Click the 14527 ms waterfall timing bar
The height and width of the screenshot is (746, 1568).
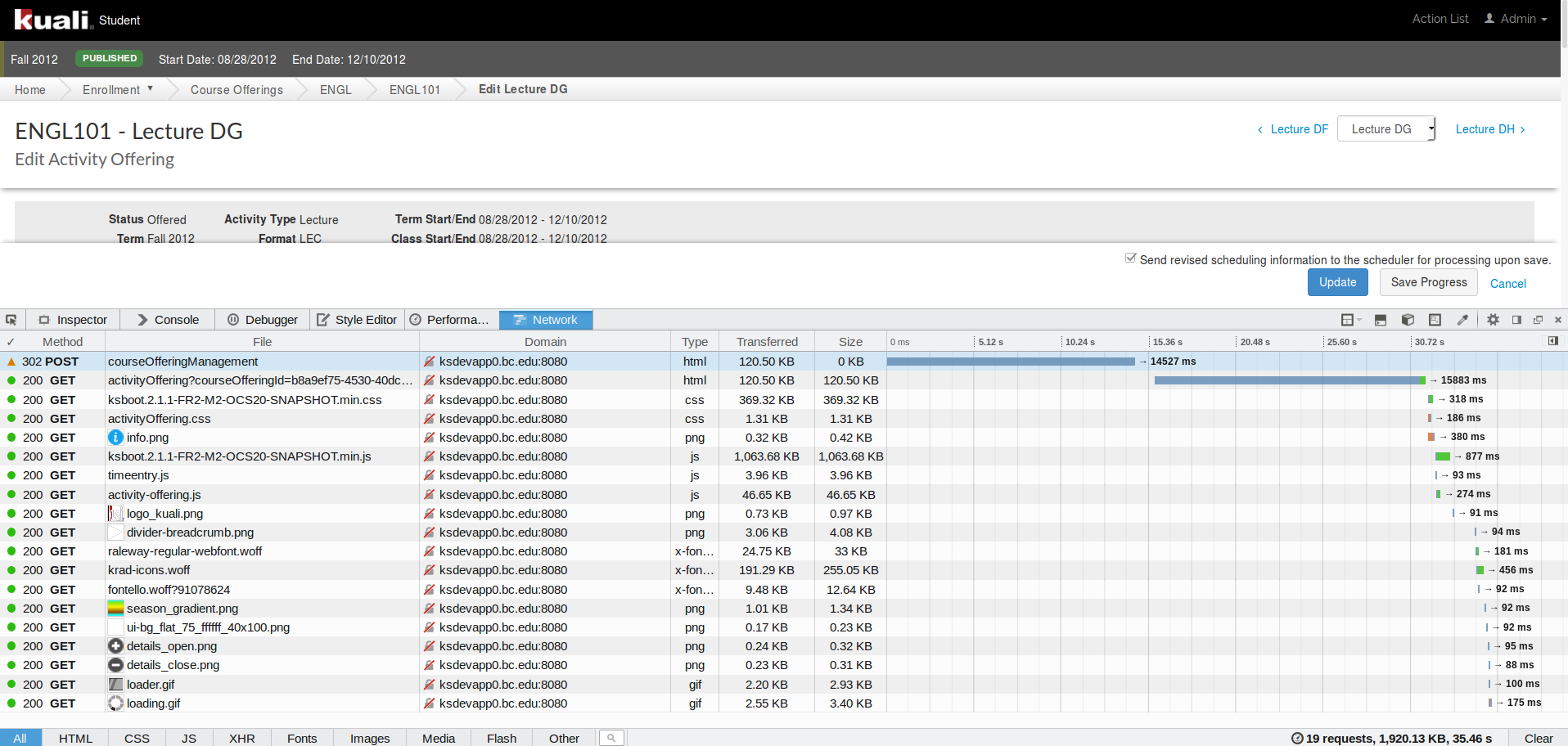point(1011,362)
